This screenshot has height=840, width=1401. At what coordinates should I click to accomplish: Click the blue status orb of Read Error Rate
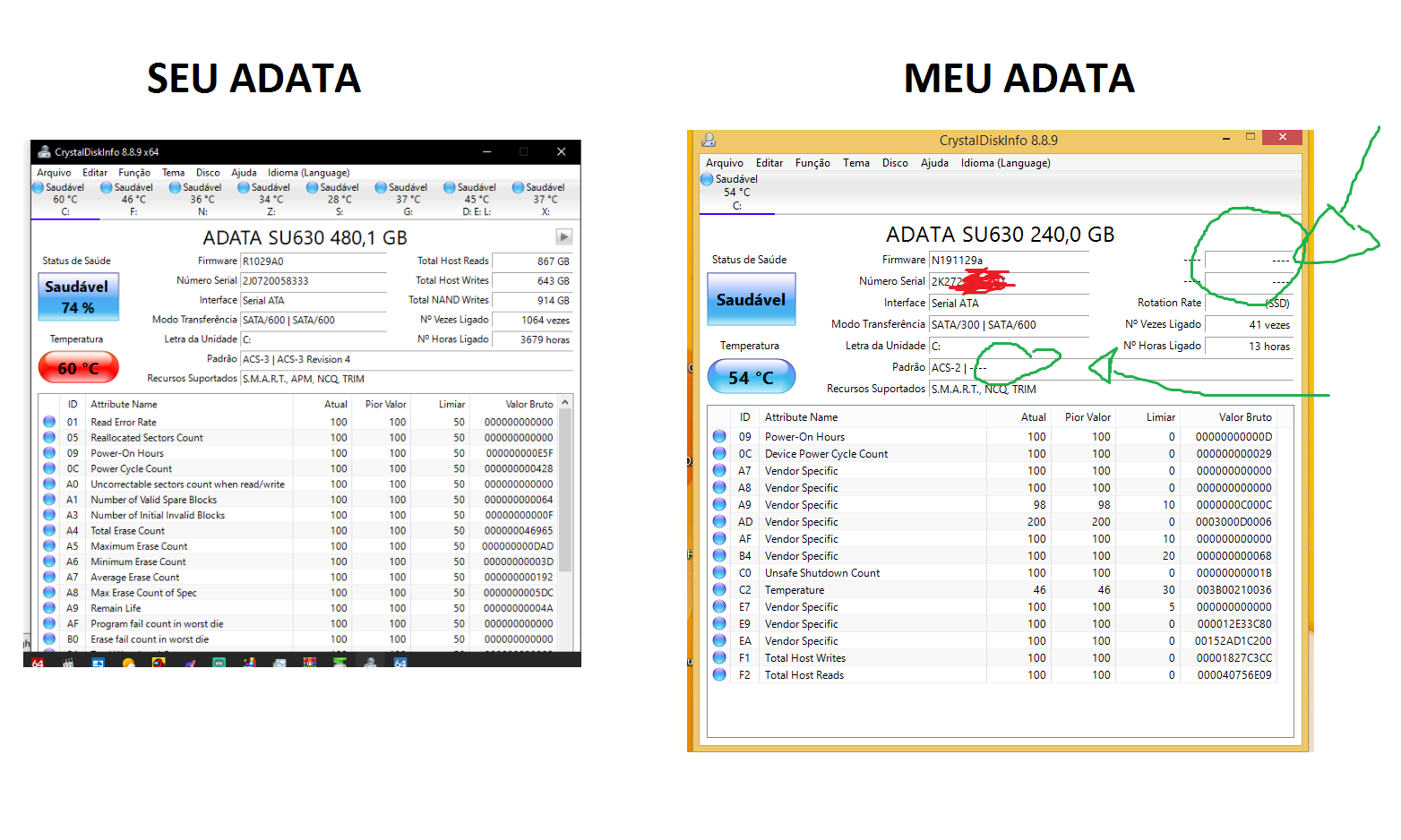click(x=49, y=422)
